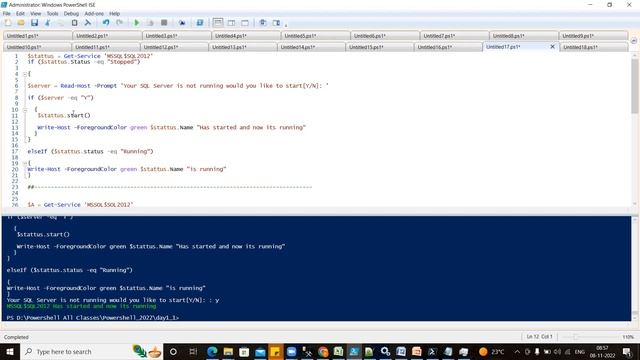Switch to the Untitled10.ps1 tab
The height and width of the screenshot is (360, 640).
[x=37, y=47]
